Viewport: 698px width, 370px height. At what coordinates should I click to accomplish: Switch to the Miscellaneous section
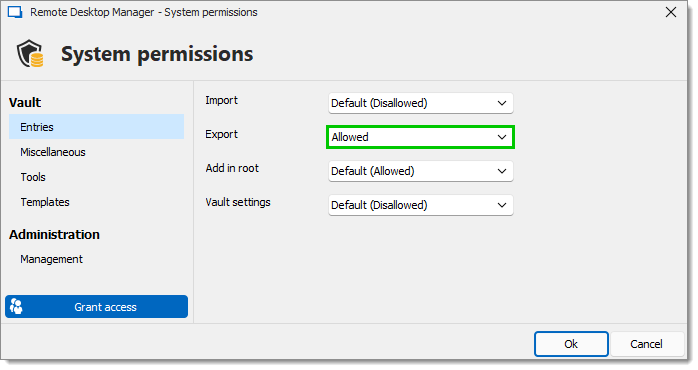[x=53, y=152]
